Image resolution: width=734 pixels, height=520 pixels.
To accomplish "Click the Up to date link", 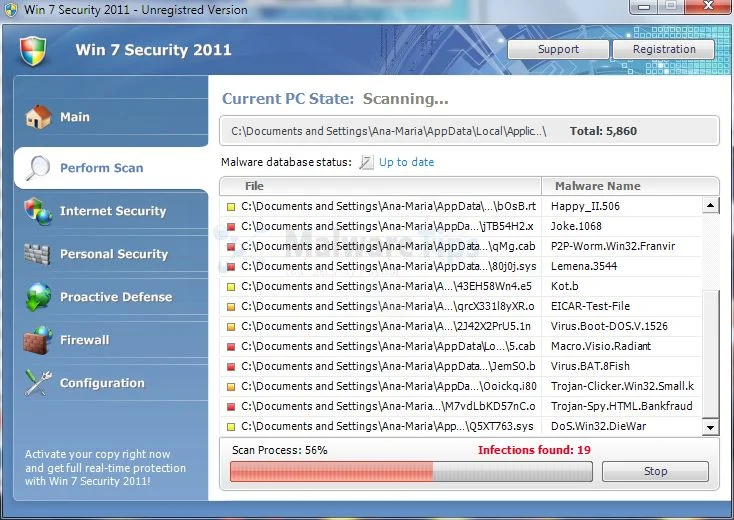I will [406, 162].
